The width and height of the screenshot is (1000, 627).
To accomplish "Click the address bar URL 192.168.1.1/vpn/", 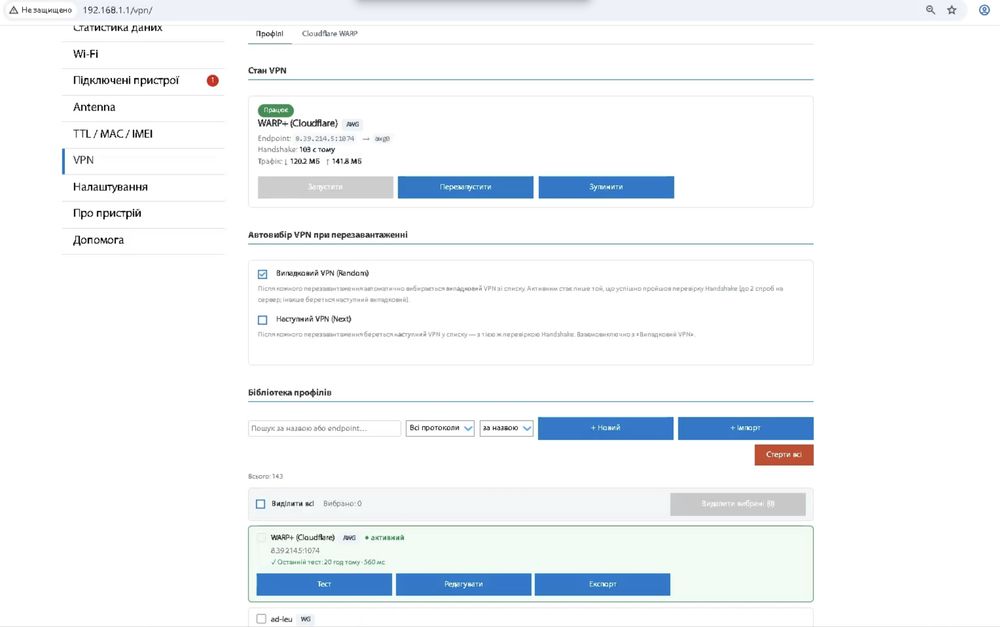I will pyautogui.click(x=117, y=10).
